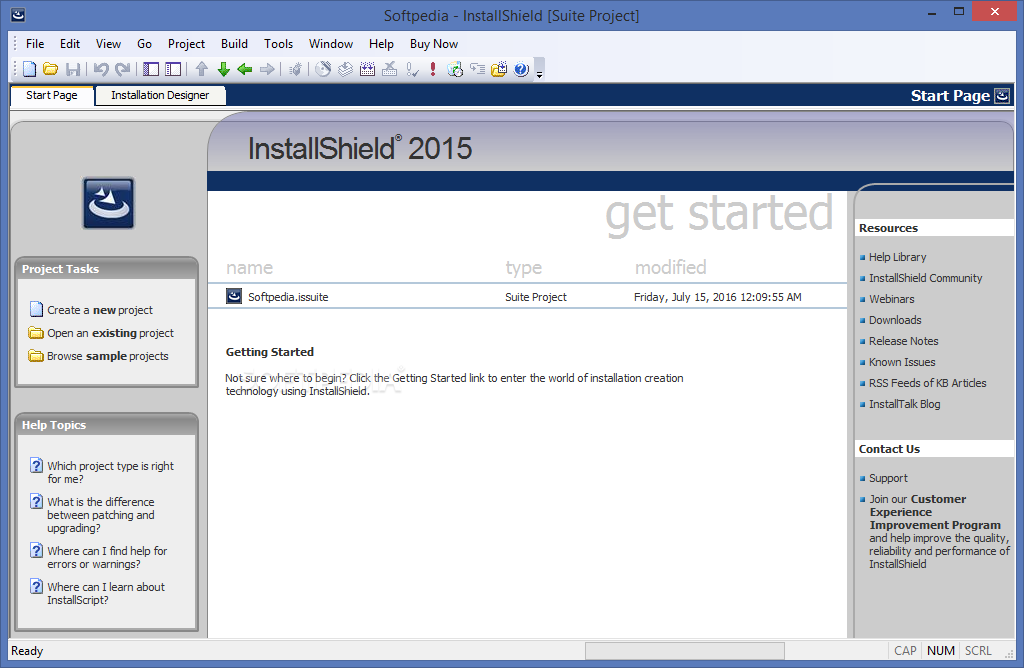Open RSS Feeds of KB Articles link

(927, 383)
